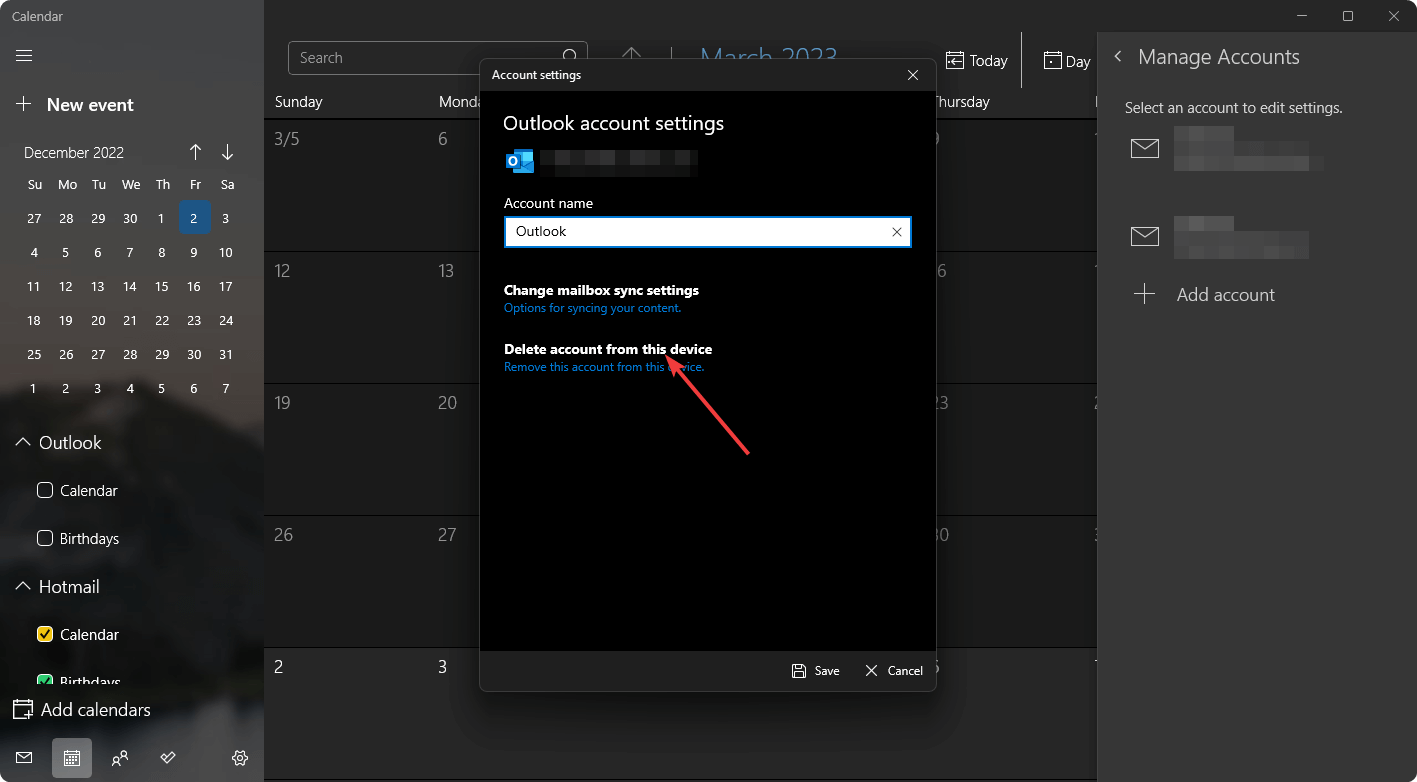Click day 27 in the main calendar grid
The height and width of the screenshot is (782, 1417).
point(455,581)
